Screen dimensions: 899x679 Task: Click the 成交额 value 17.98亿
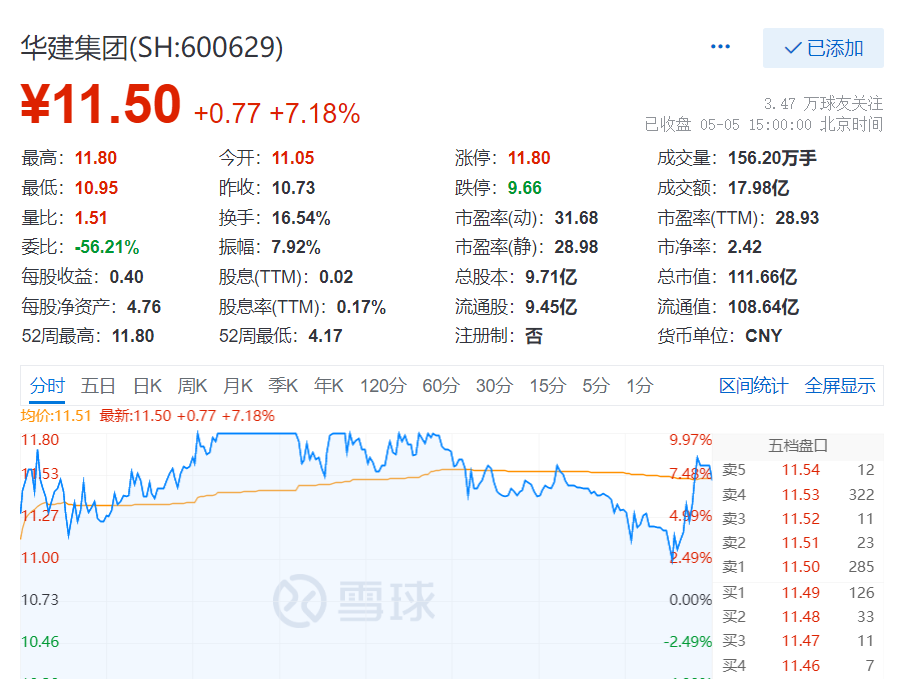[759, 188]
